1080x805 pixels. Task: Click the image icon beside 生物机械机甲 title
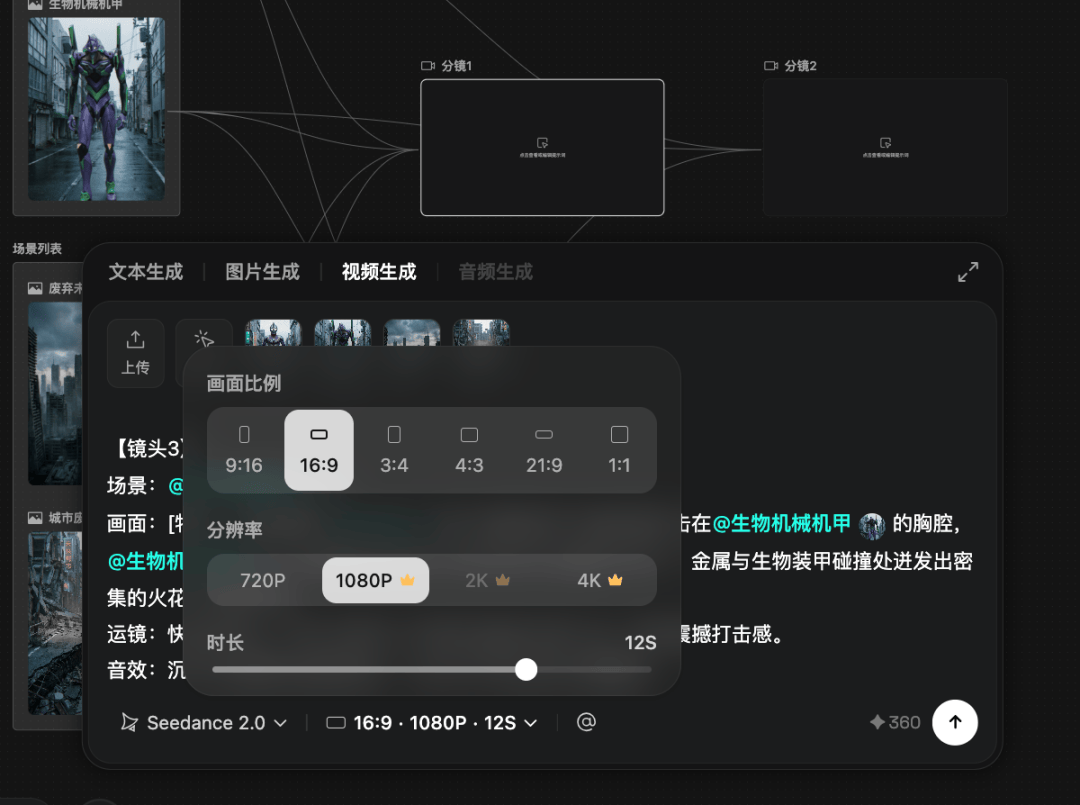pos(35,4)
